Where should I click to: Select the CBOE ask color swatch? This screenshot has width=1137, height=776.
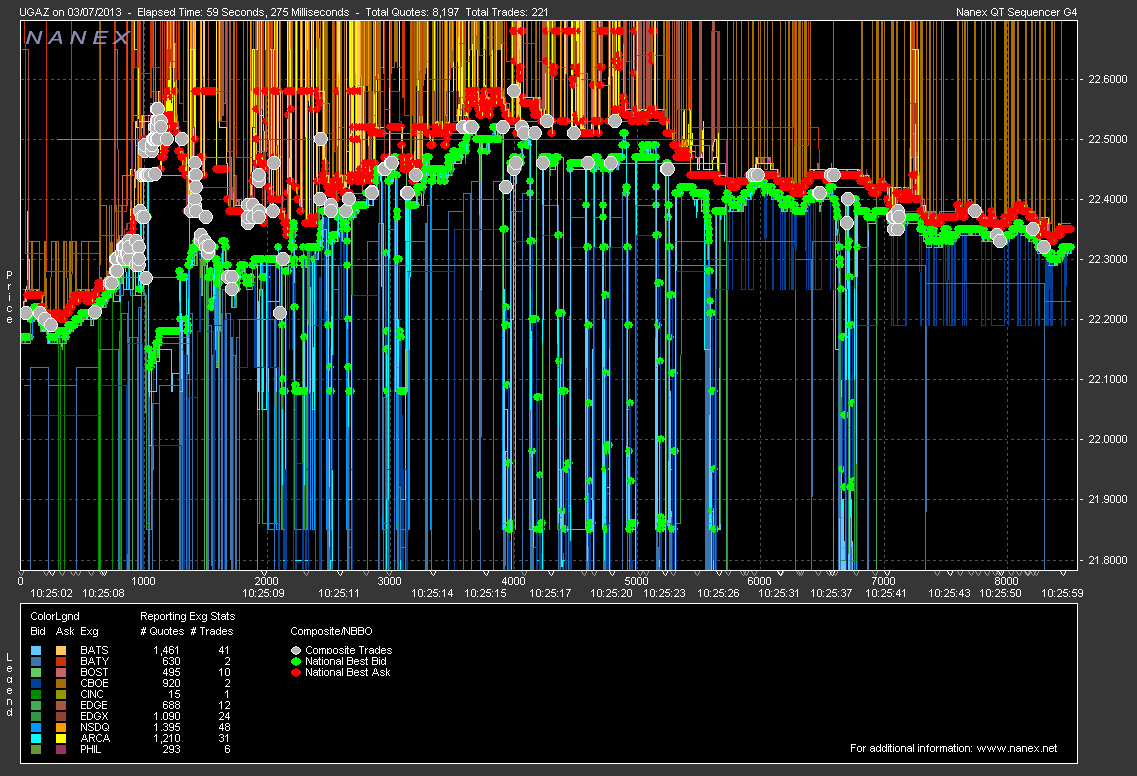coord(61,683)
